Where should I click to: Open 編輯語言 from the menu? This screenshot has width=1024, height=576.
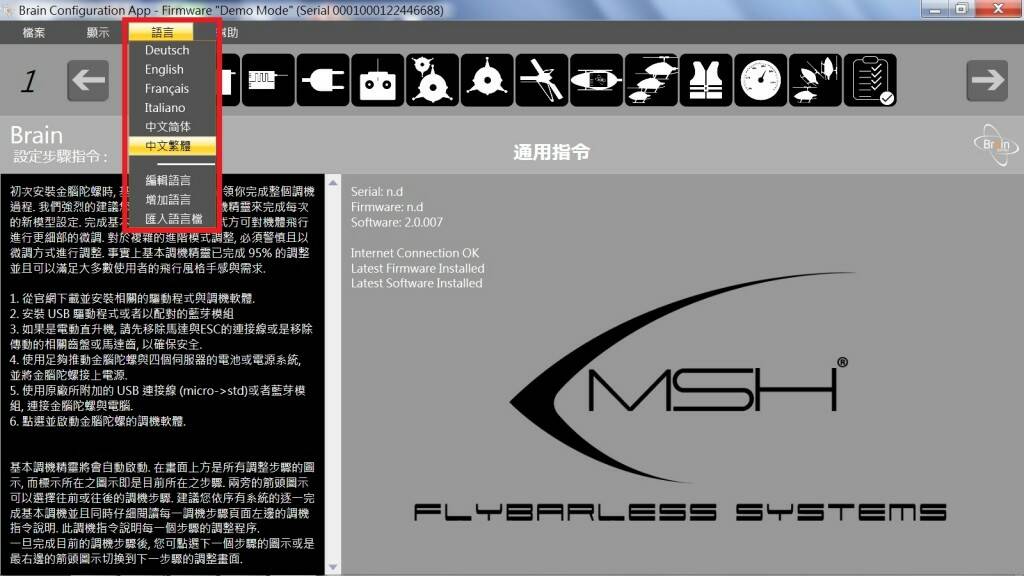click(x=168, y=180)
